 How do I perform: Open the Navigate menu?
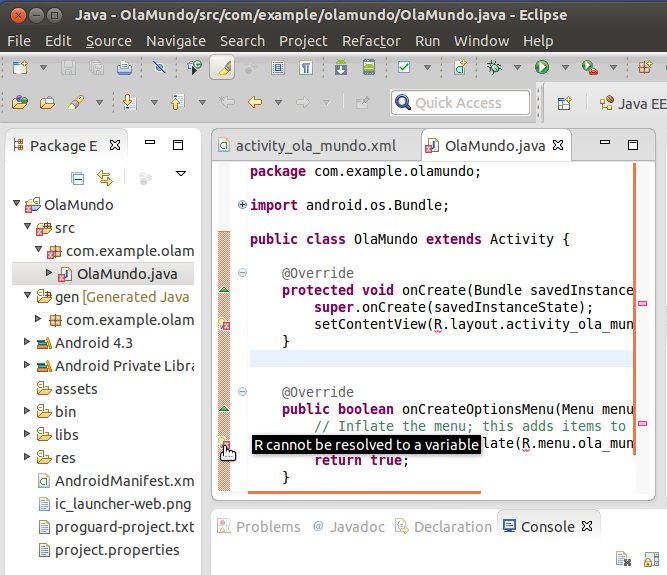(176, 41)
